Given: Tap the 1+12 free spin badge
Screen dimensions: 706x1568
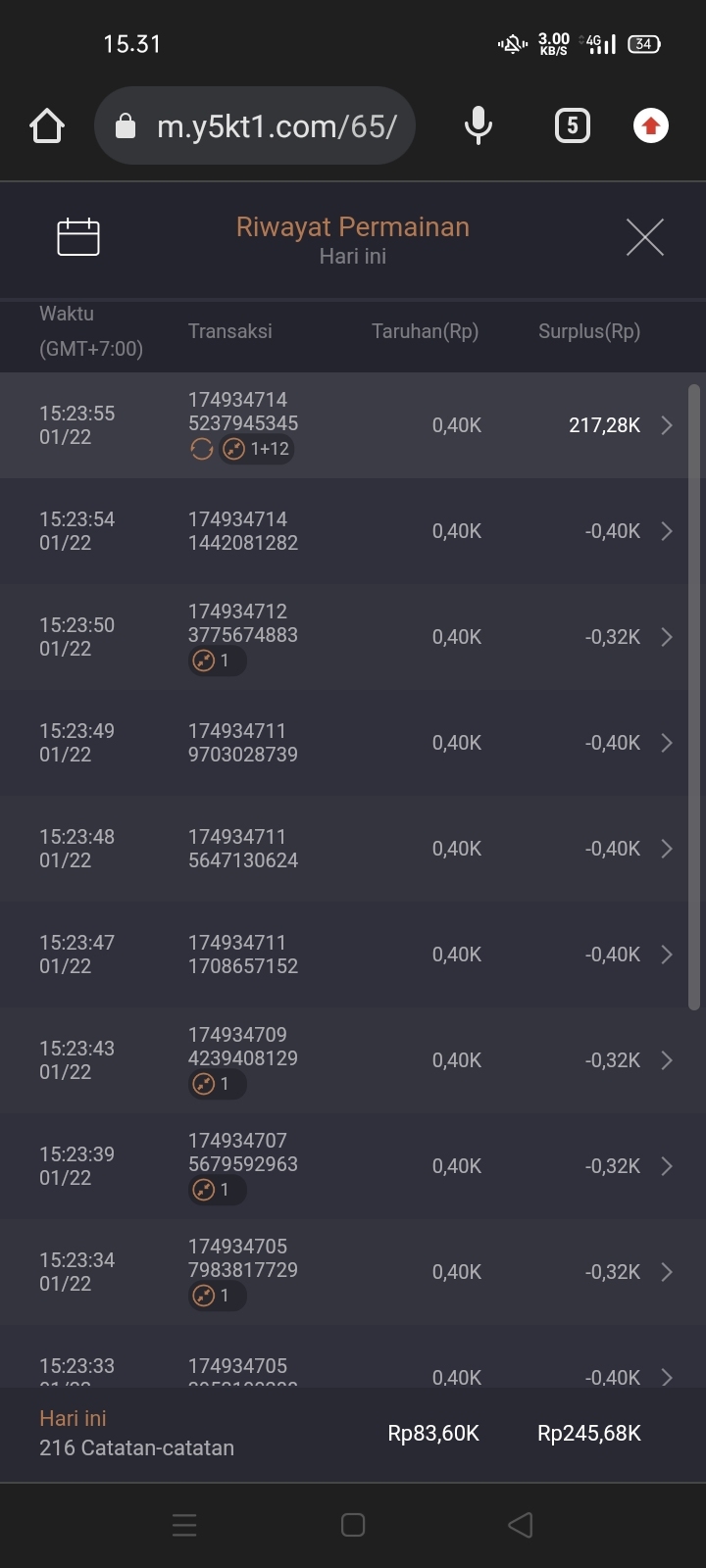Looking at the screenshot, I should 257,449.
